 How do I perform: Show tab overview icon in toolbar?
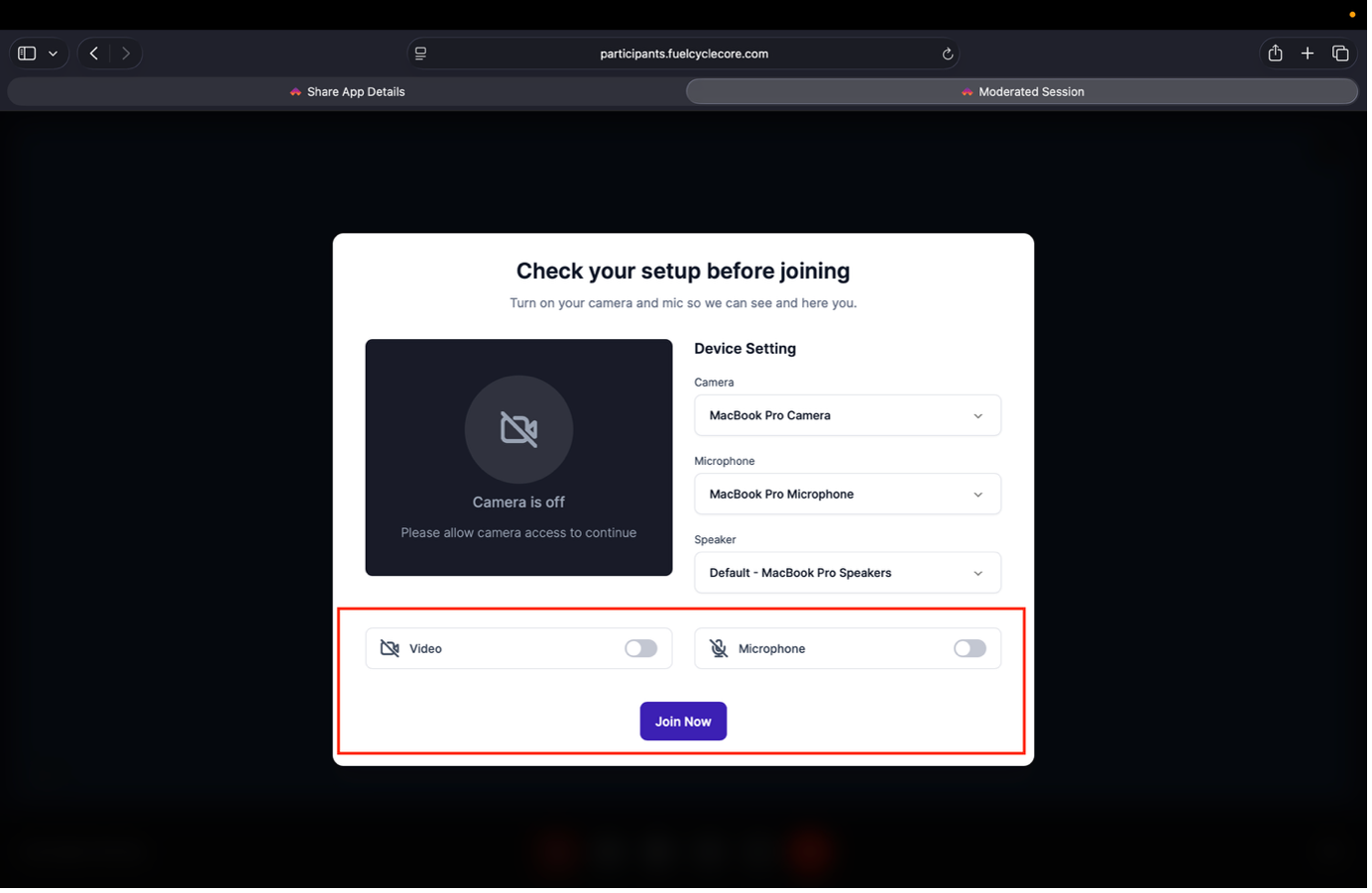point(1340,54)
